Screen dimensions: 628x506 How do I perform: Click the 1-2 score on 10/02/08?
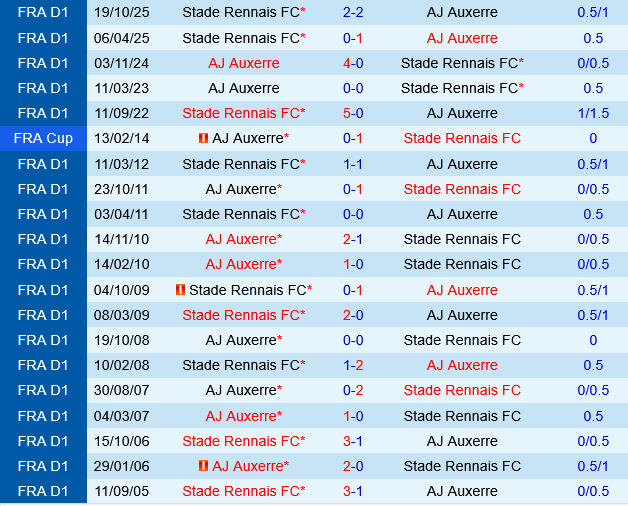pyautogui.click(x=353, y=365)
